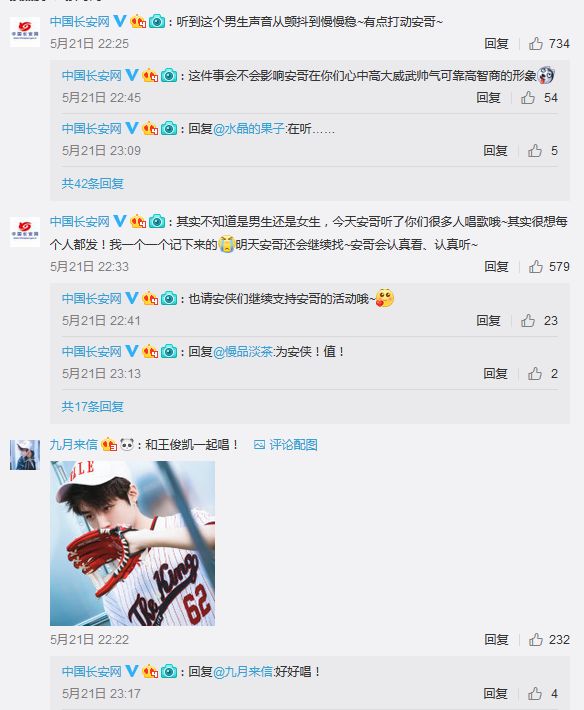Click the thumbs-up on the 23:13 reply
The width and height of the screenshot is (584, 710).
pos(535,374)
